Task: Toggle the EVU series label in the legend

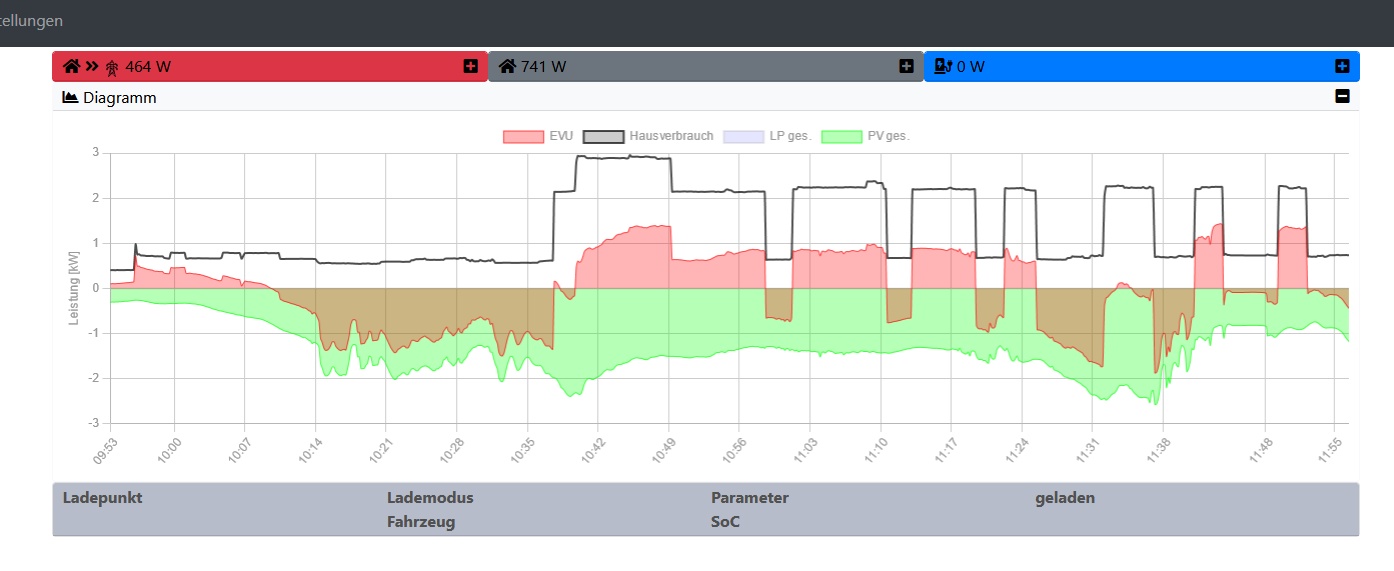Action: pos(560,136)
